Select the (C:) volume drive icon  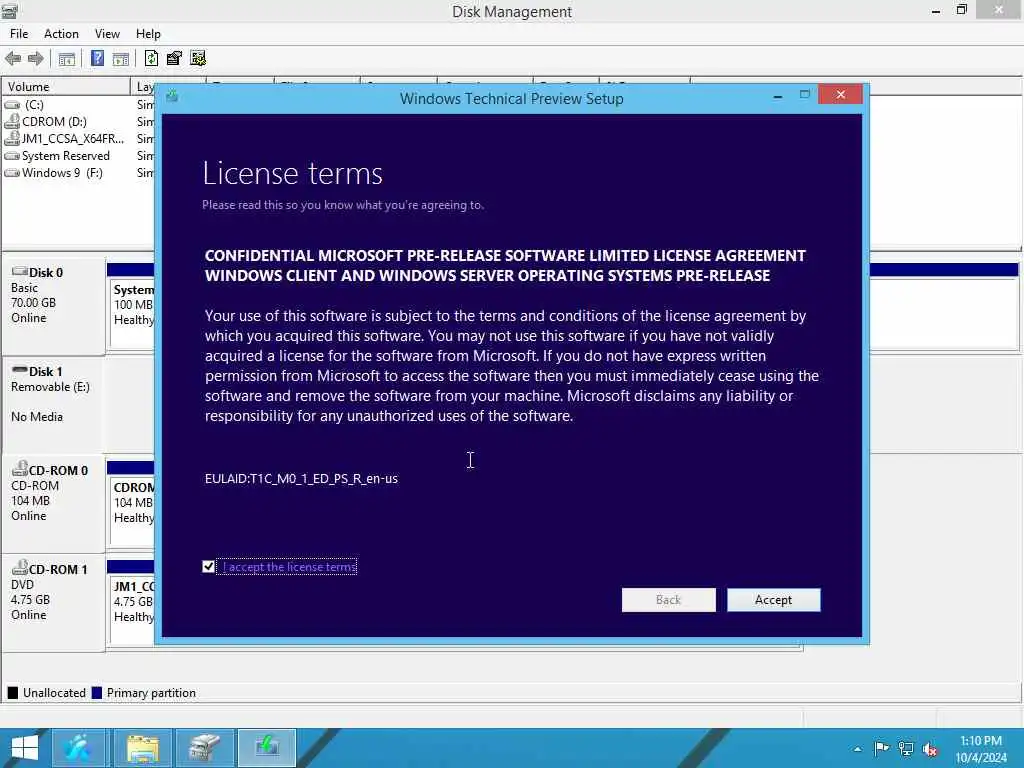point(12,104)
